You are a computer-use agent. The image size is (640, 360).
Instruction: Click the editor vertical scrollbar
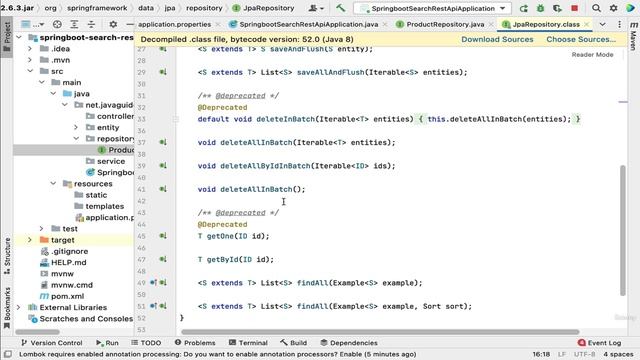(622, 230)
